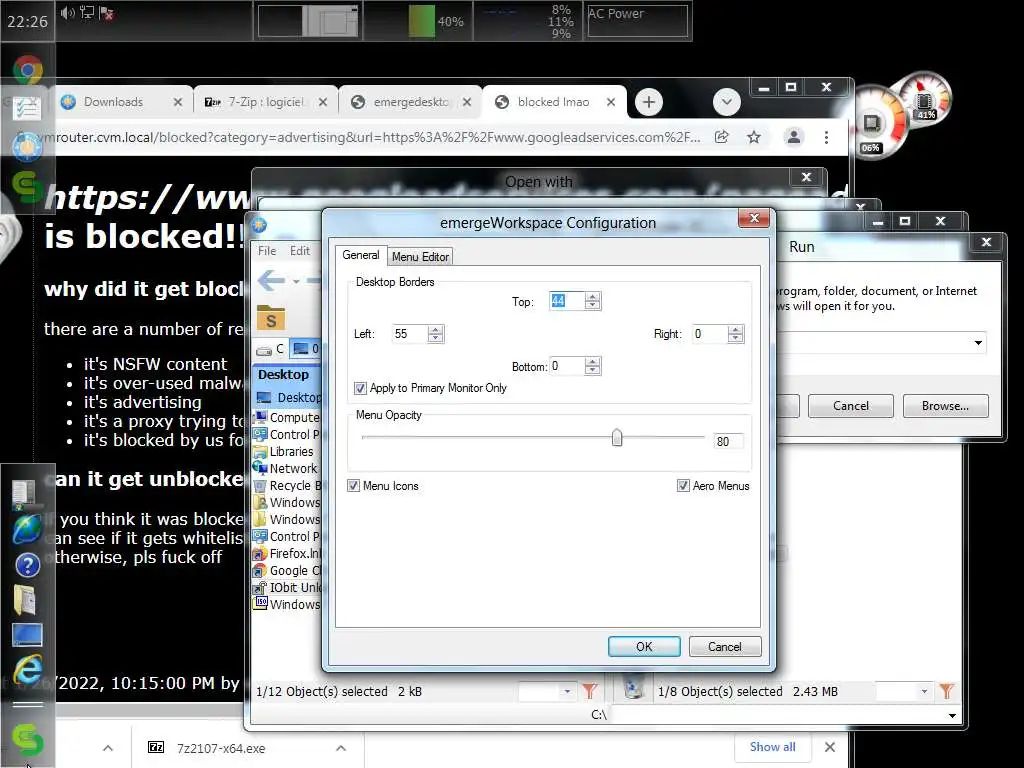
Task: Bookmark this page with the star icon
Action: coord(754,137)
